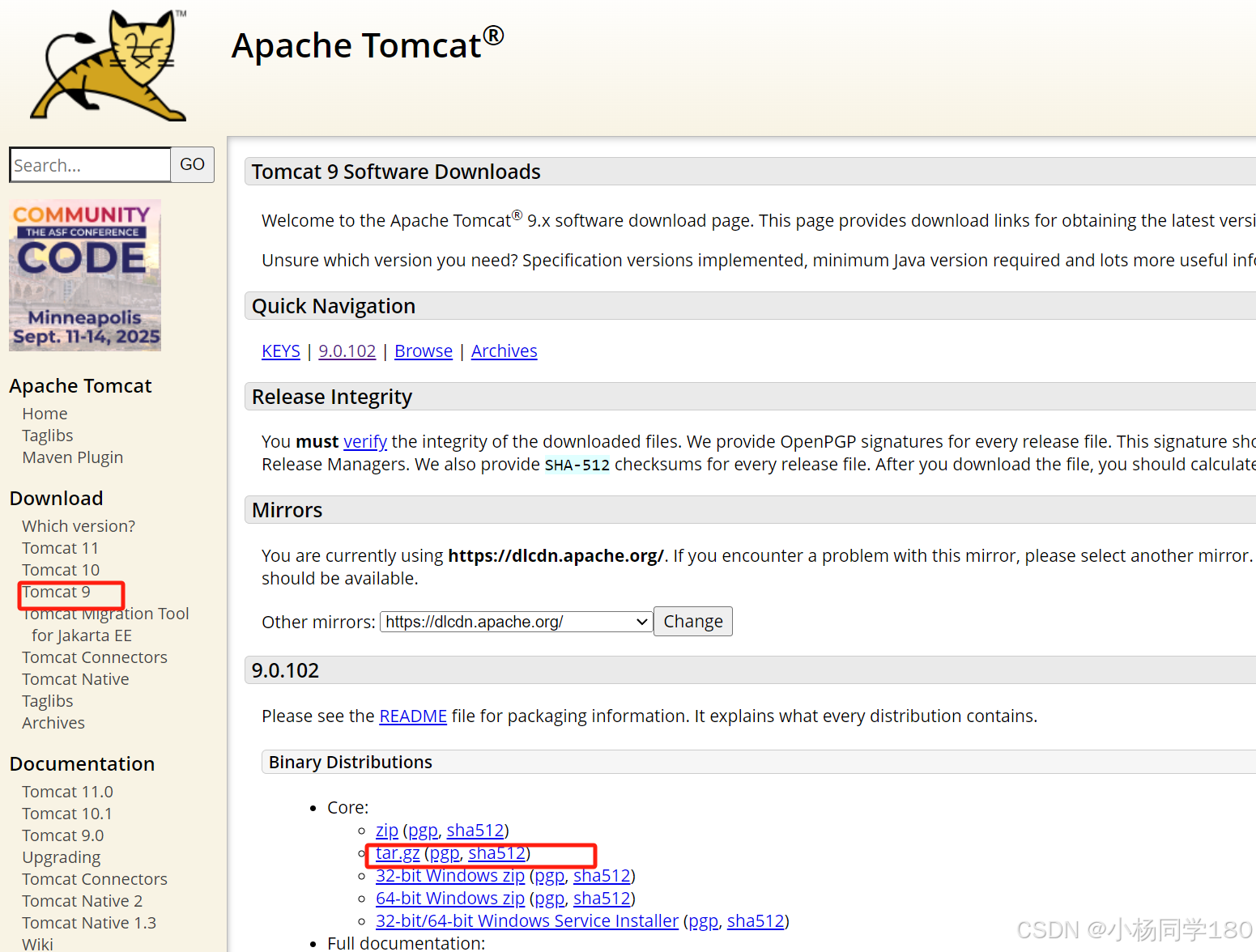This screenshot has height=952, width=1256.
Task: Open sha512 checksum for Core zip
Action: point(475,831)
